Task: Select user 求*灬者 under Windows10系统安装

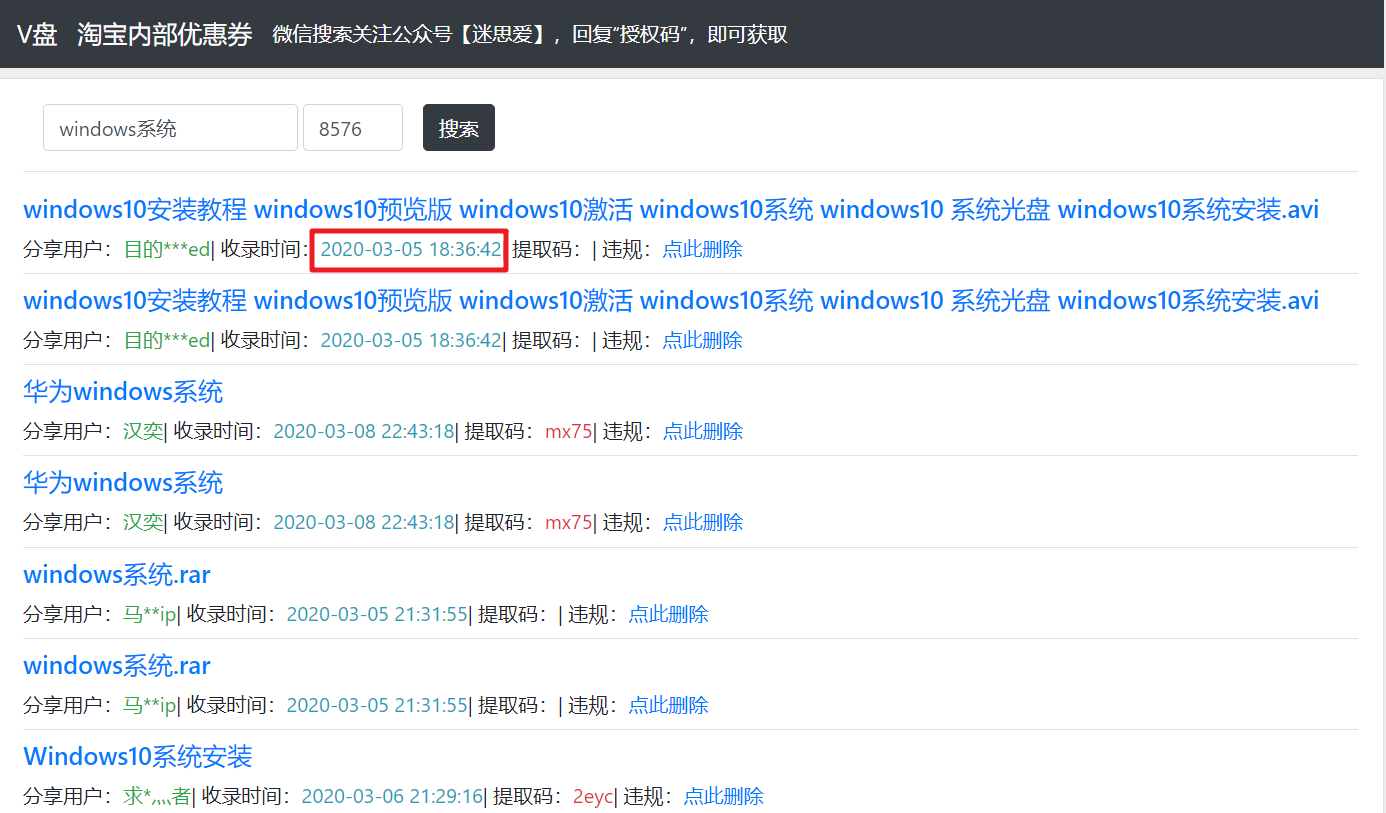Action: point(157,796)
